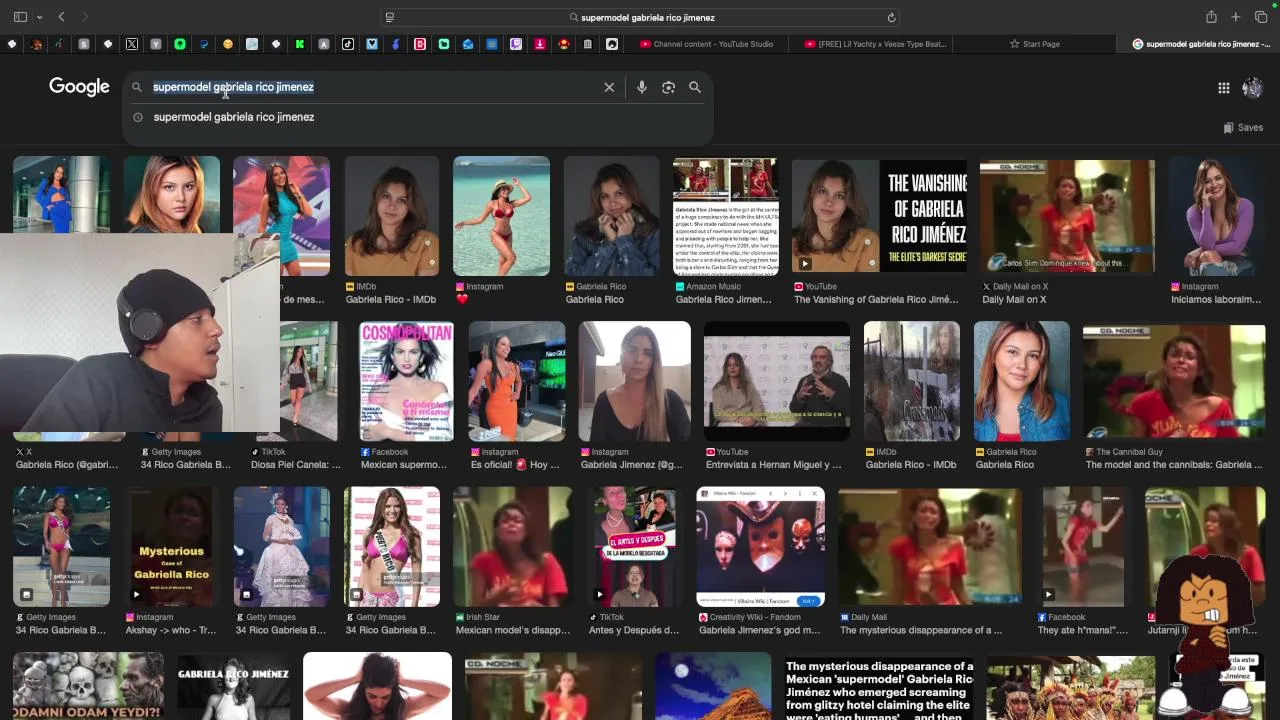
Task: Clear the Google search box text
Action: click(x=609, y=87)
